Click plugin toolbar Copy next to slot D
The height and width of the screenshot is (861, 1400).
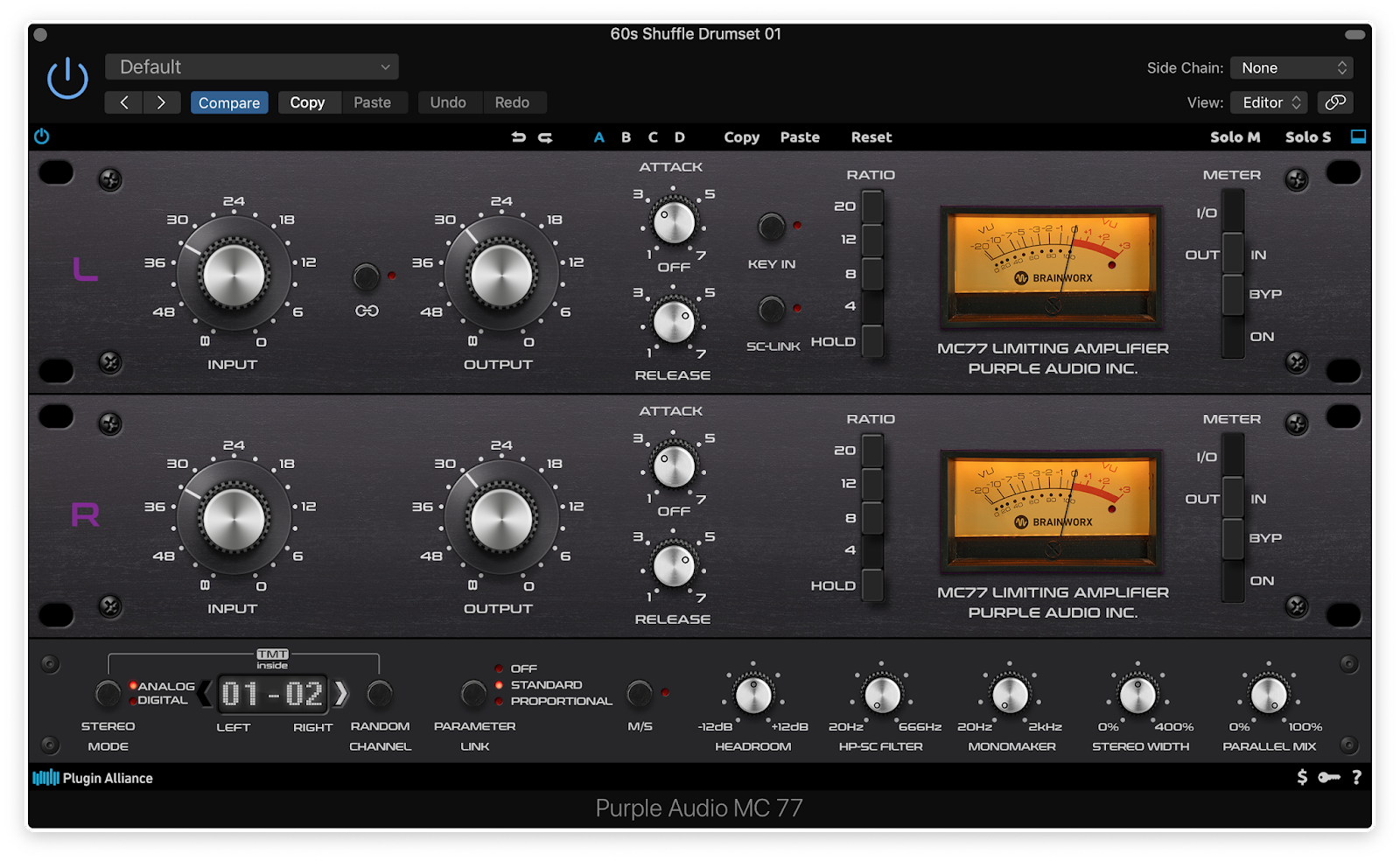[x=741, y=137]
